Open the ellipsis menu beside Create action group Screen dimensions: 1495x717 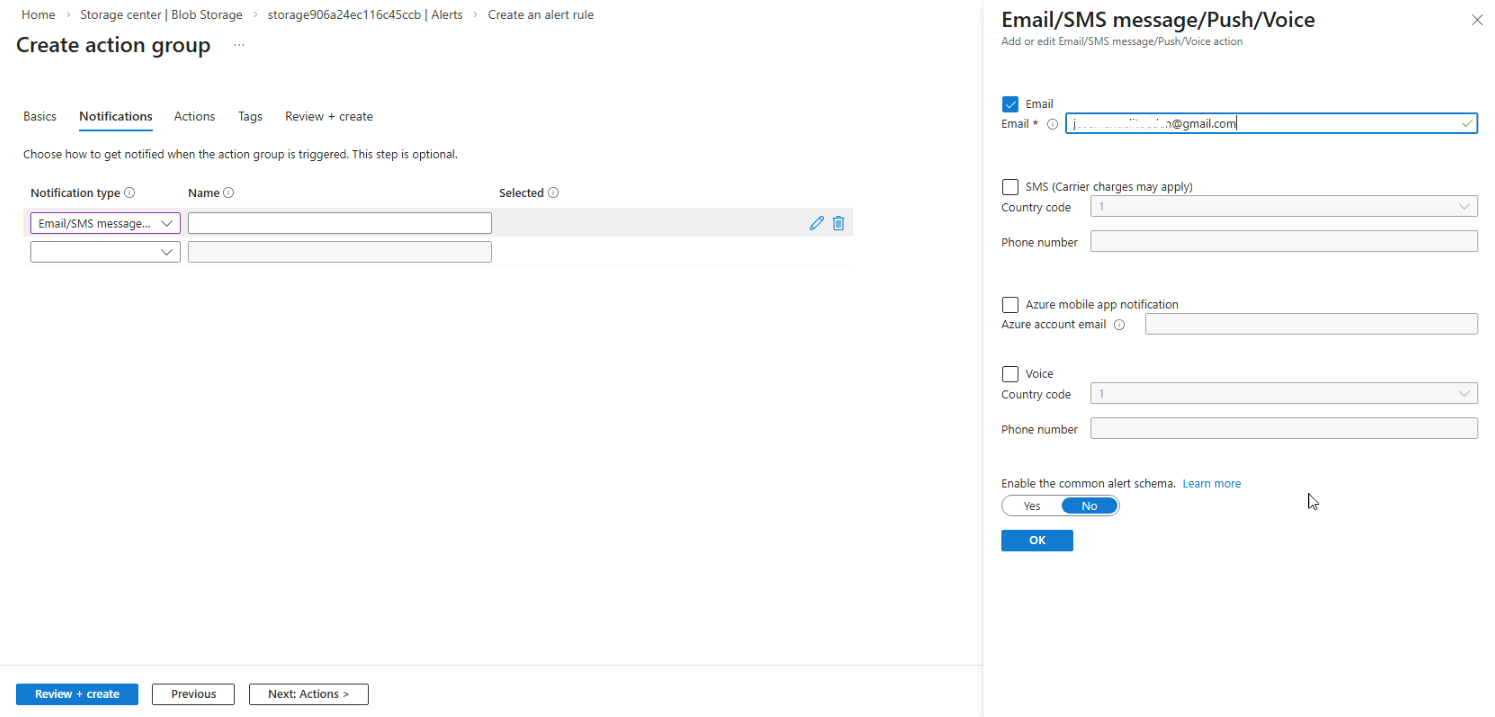(x=239, y=46)
